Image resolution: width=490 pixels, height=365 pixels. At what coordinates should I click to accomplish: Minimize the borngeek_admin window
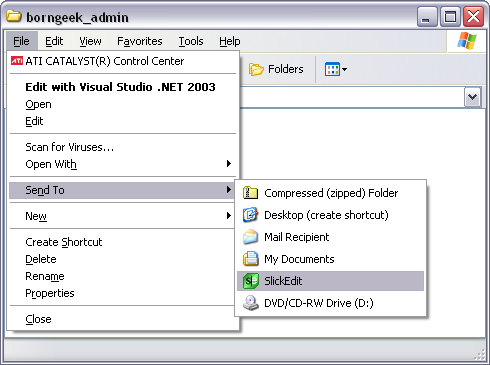427,16
